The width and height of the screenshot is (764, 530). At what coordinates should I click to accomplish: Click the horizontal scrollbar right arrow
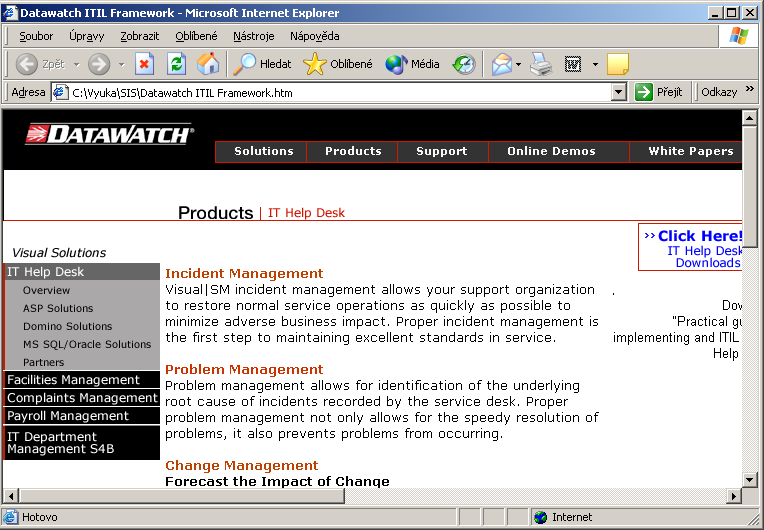[734, 496]
